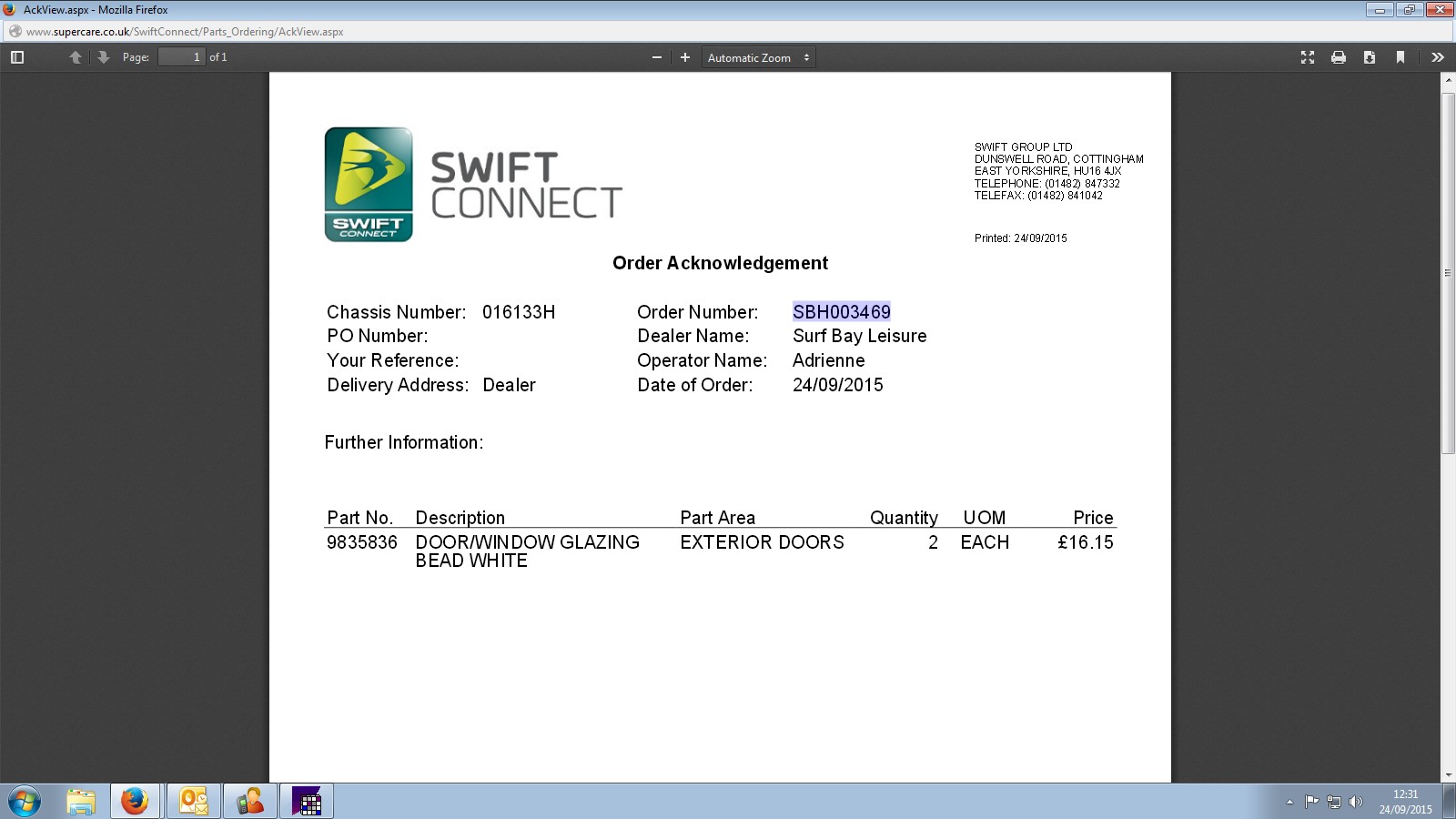
Task: Toggle the PDF viewer sidebar
Action: click(x=16, y=57)
